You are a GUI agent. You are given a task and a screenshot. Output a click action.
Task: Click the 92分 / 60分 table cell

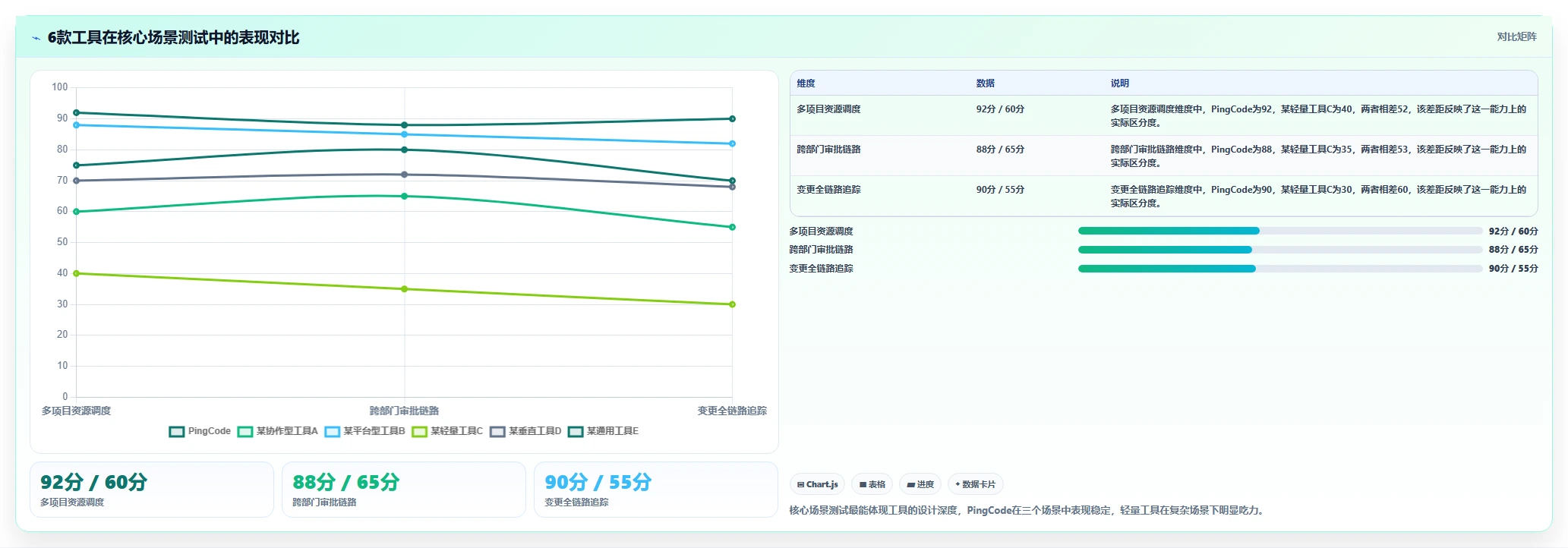pyautogui.click(x=1000, y=109)
